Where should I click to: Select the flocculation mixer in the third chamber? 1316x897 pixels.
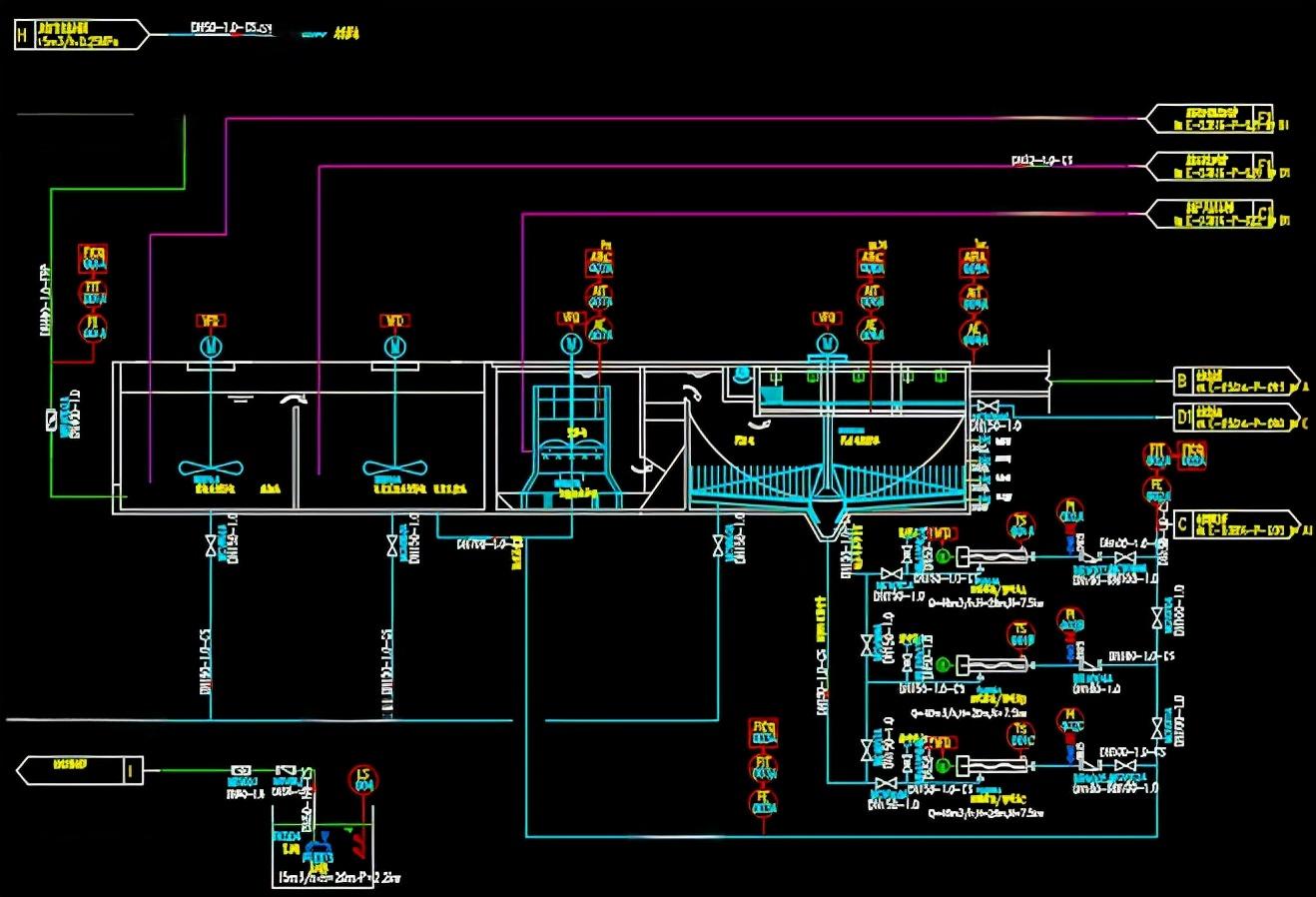(x=572, y=440)
